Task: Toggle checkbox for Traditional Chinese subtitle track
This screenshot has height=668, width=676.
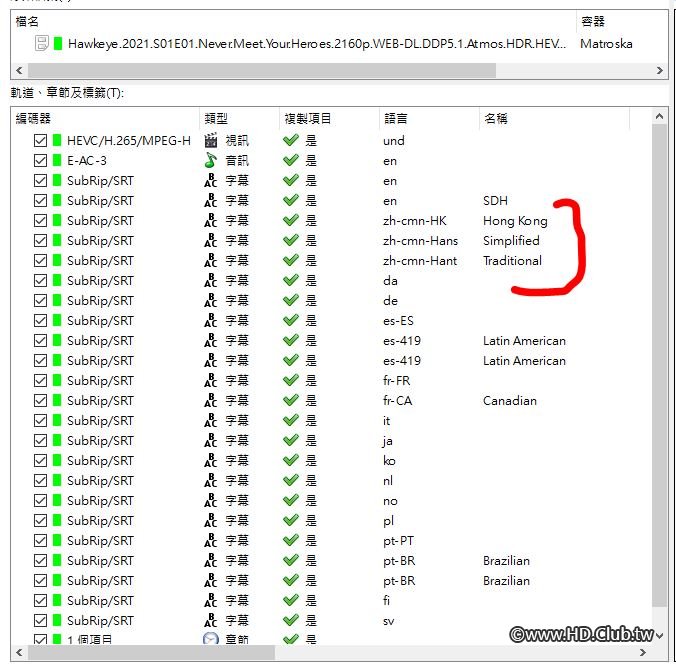Action: pyautogui.click(x=41, y=260)
